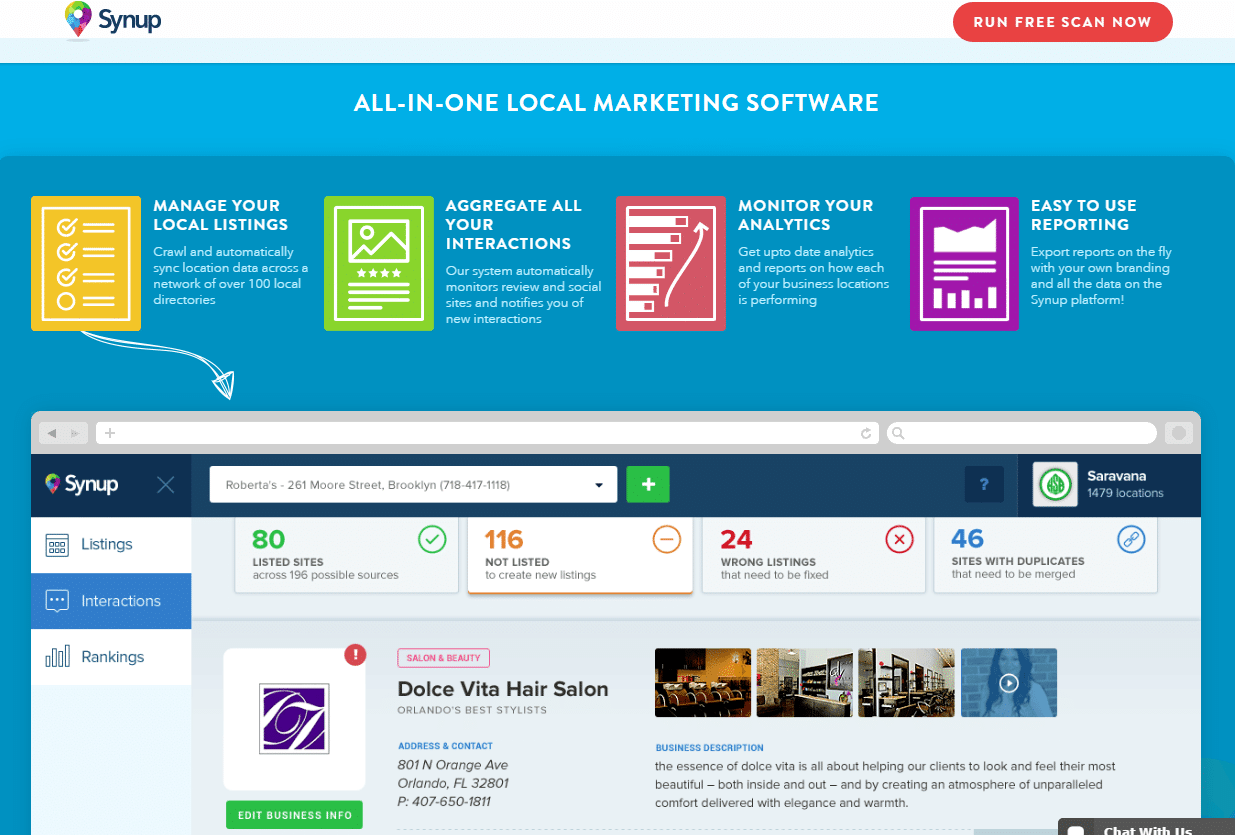Click the Address & Contact label
Image resolution: width=1235 pixels, height=835 pixels.
pos(445,745)
